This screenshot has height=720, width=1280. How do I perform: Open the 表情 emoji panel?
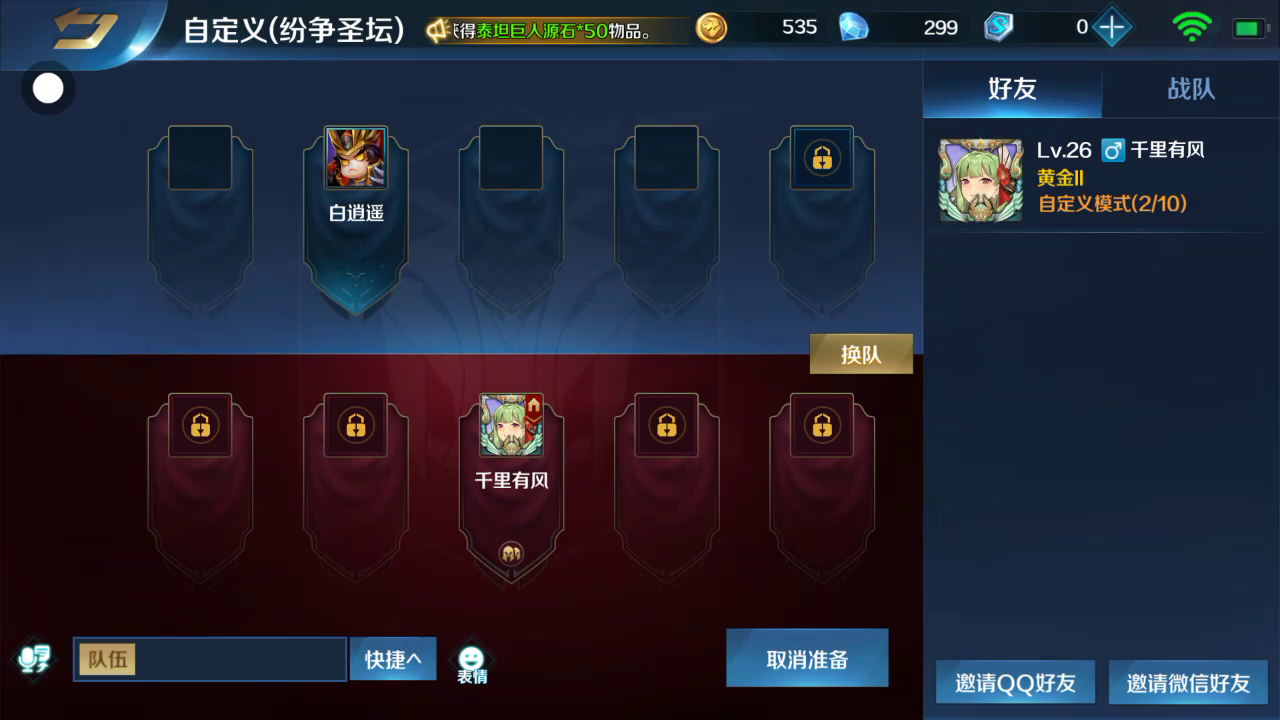[472, 664]
